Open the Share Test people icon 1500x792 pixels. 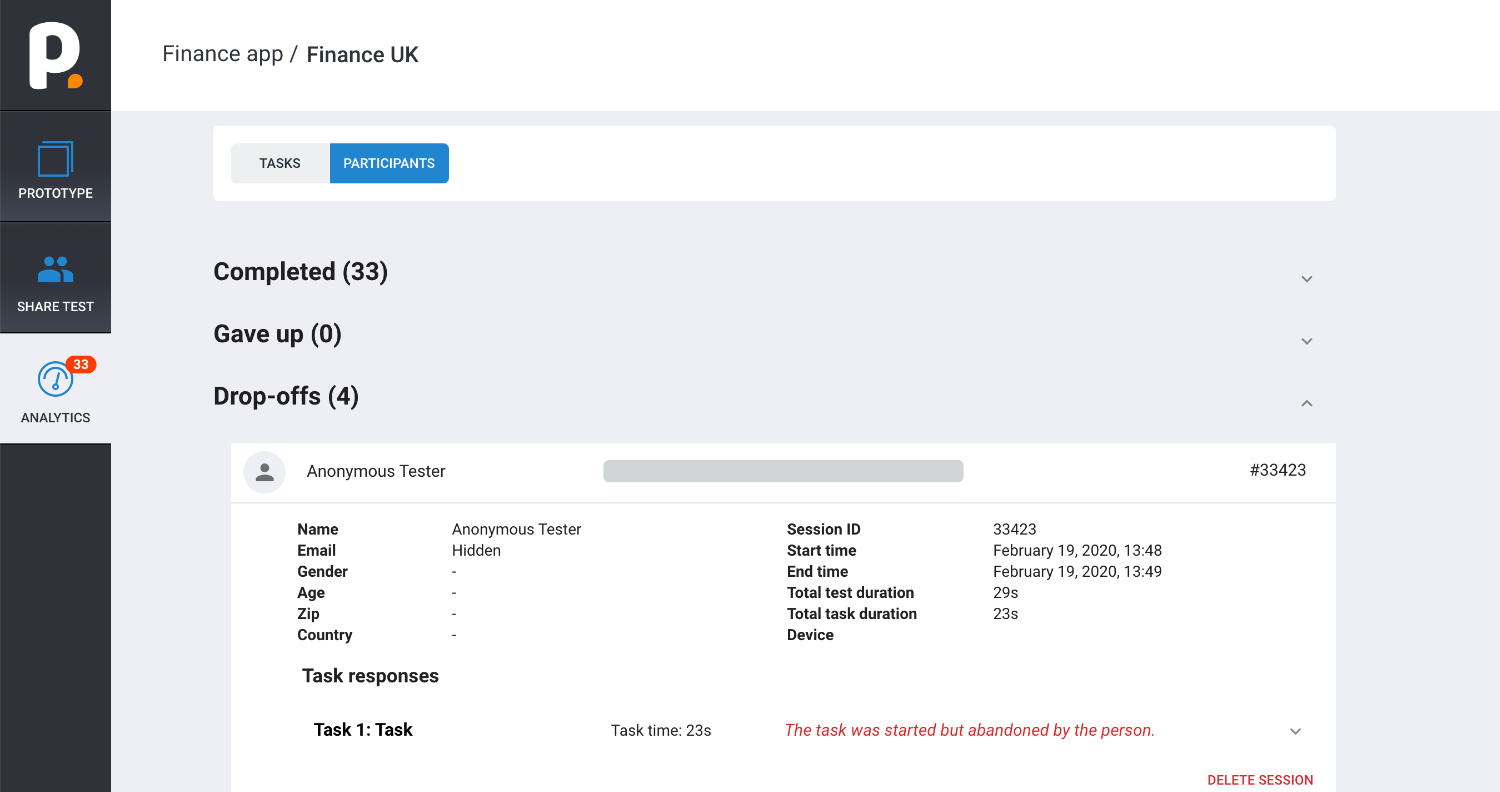click(x=55, y=270)
